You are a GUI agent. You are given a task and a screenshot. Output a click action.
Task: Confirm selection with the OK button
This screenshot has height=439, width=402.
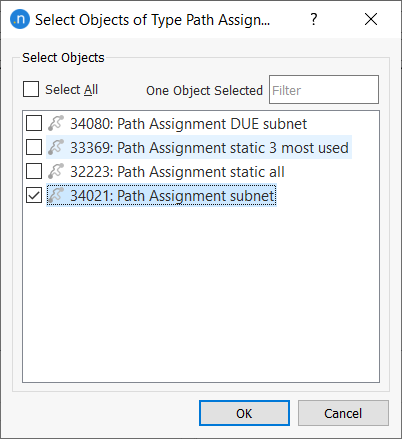tap(244, 413)
